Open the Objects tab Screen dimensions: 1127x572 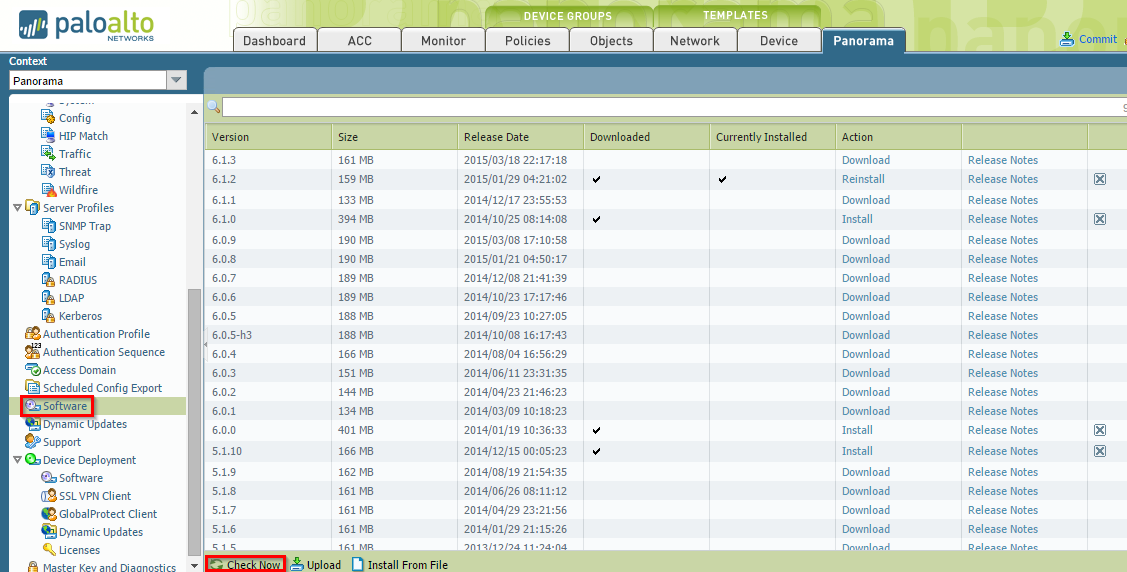click(x=612, y=40)
